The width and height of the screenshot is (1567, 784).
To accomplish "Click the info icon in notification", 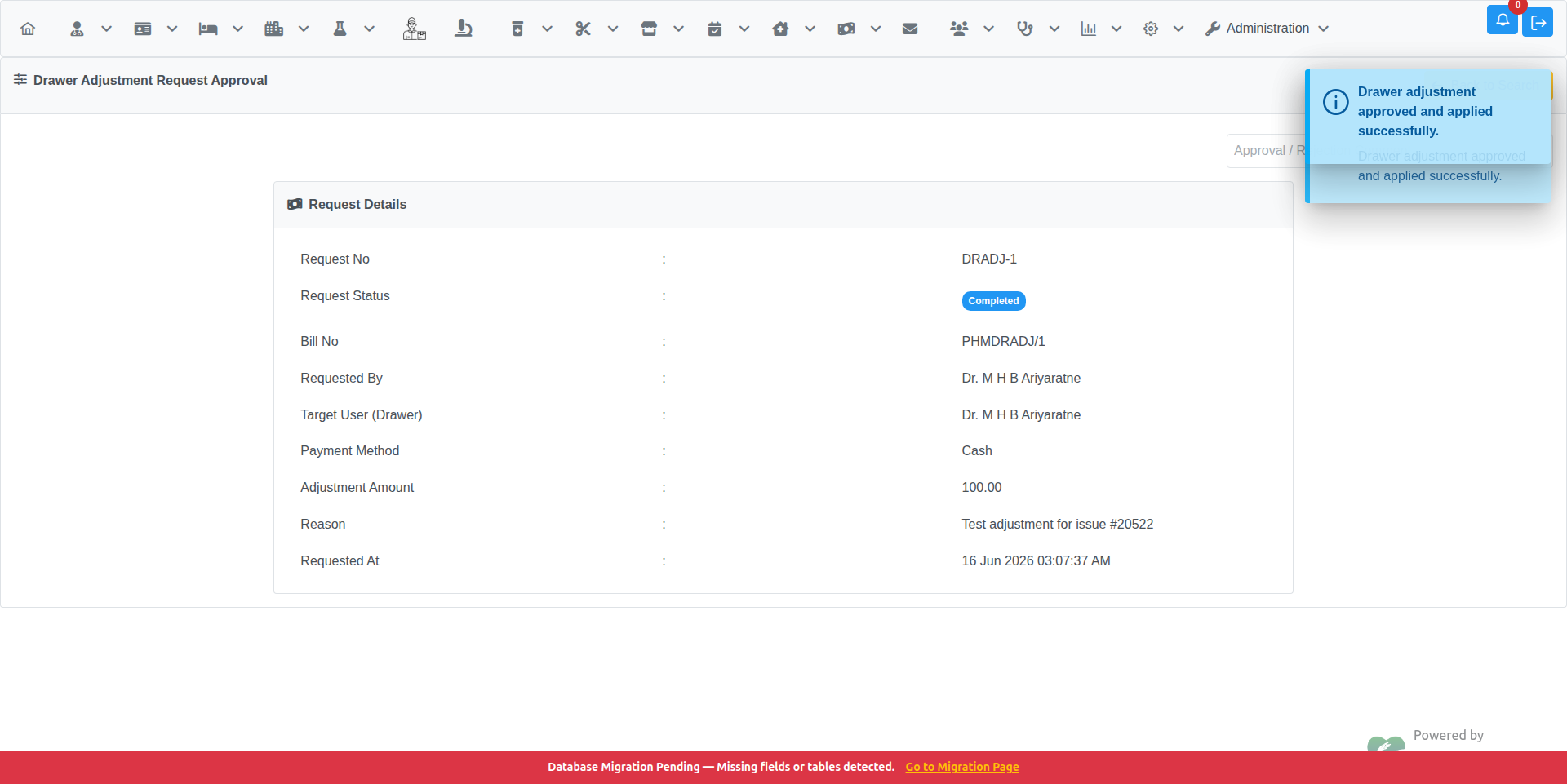I will coord(1335,102).
